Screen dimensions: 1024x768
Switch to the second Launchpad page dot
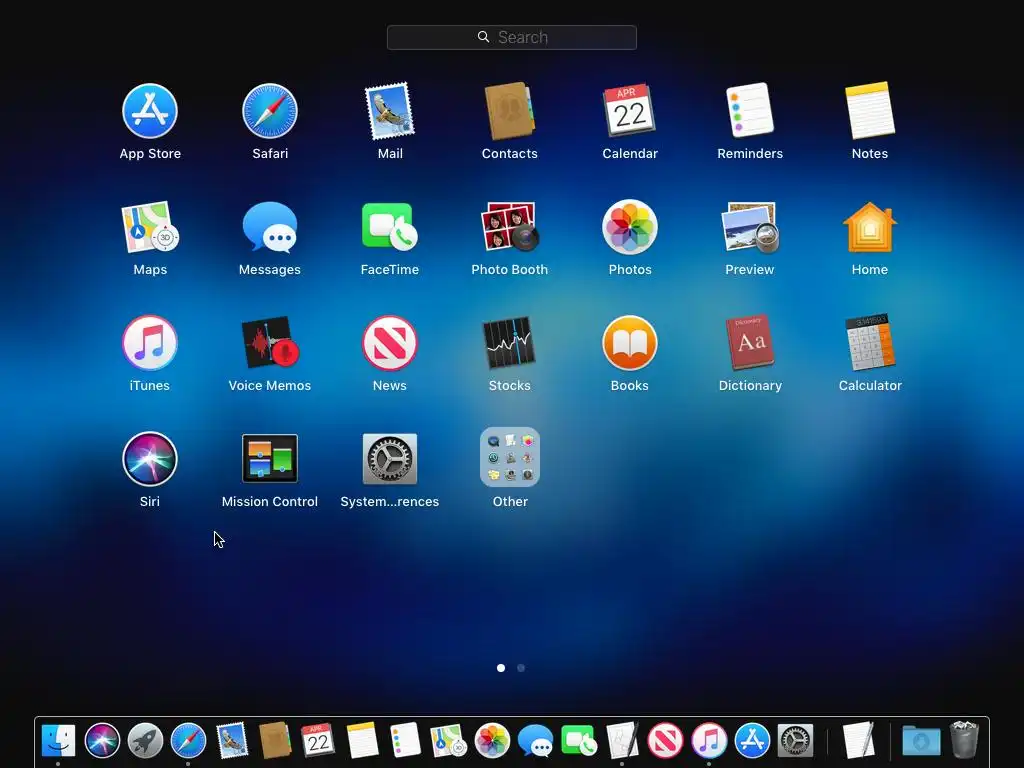coord(520,667)
